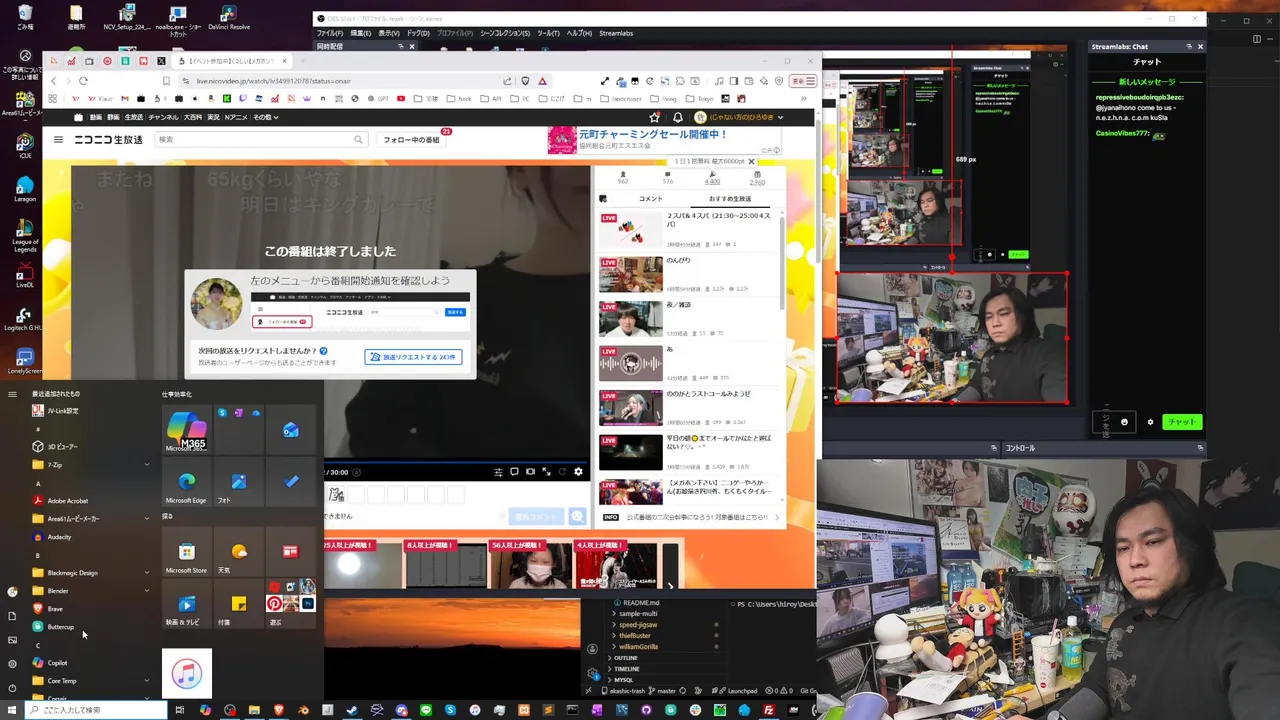Expand the 7-Zip folder in Start menu
Screen dimensions: 1280x720
click(x=90, y=465)
